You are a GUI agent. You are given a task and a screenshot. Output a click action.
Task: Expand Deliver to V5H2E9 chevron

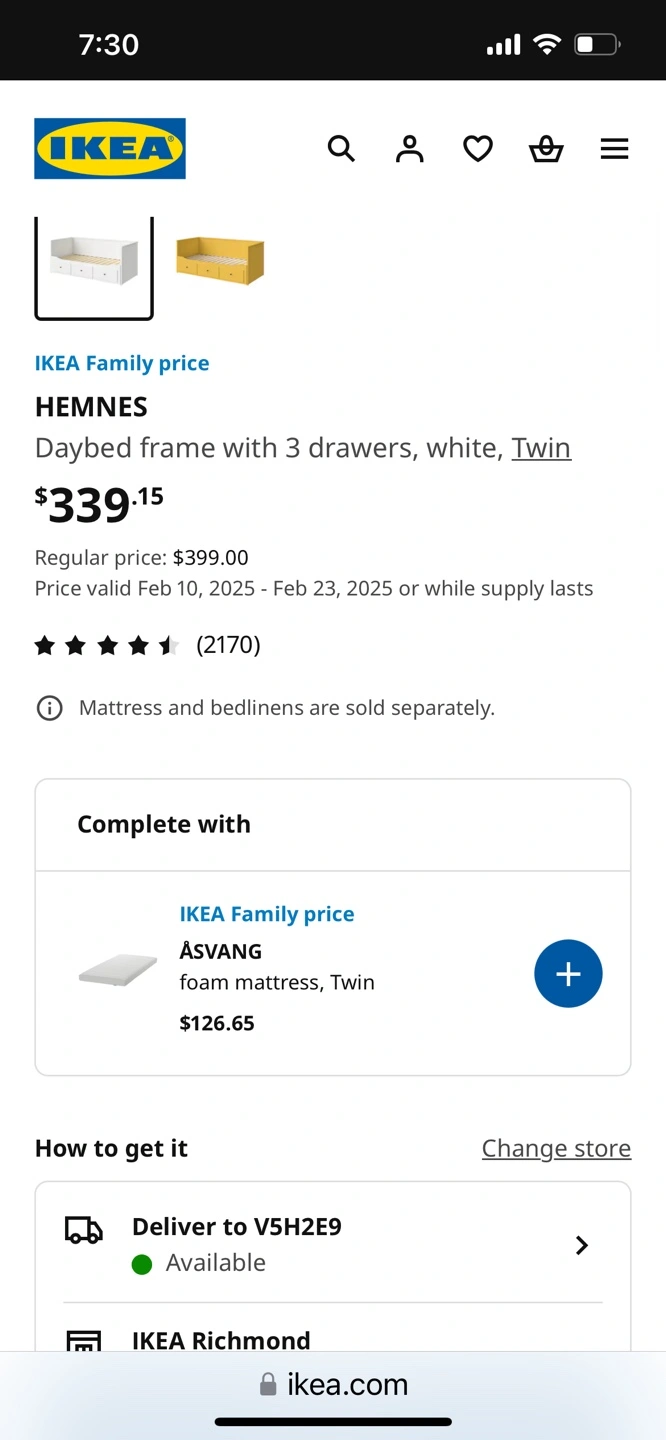click(x=581, y=1245)
